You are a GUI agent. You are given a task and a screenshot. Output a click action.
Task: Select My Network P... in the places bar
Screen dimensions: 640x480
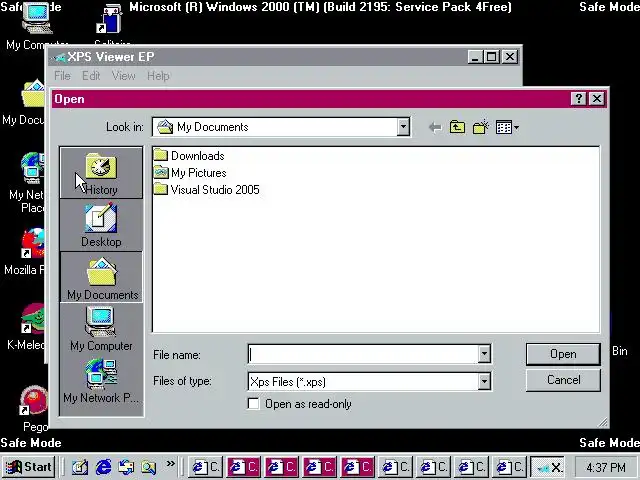click(101, 381)
